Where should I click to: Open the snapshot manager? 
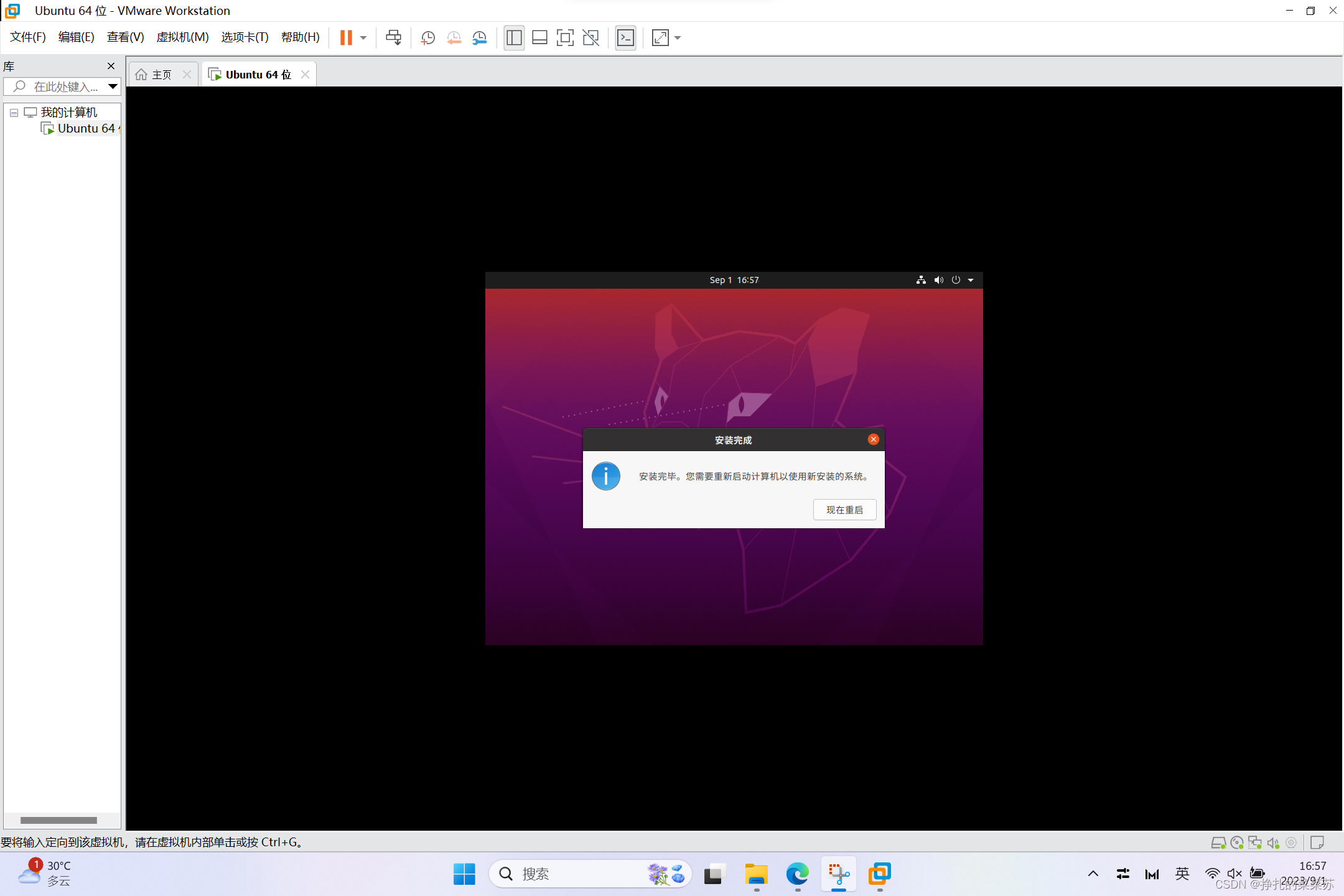point(479,38)
